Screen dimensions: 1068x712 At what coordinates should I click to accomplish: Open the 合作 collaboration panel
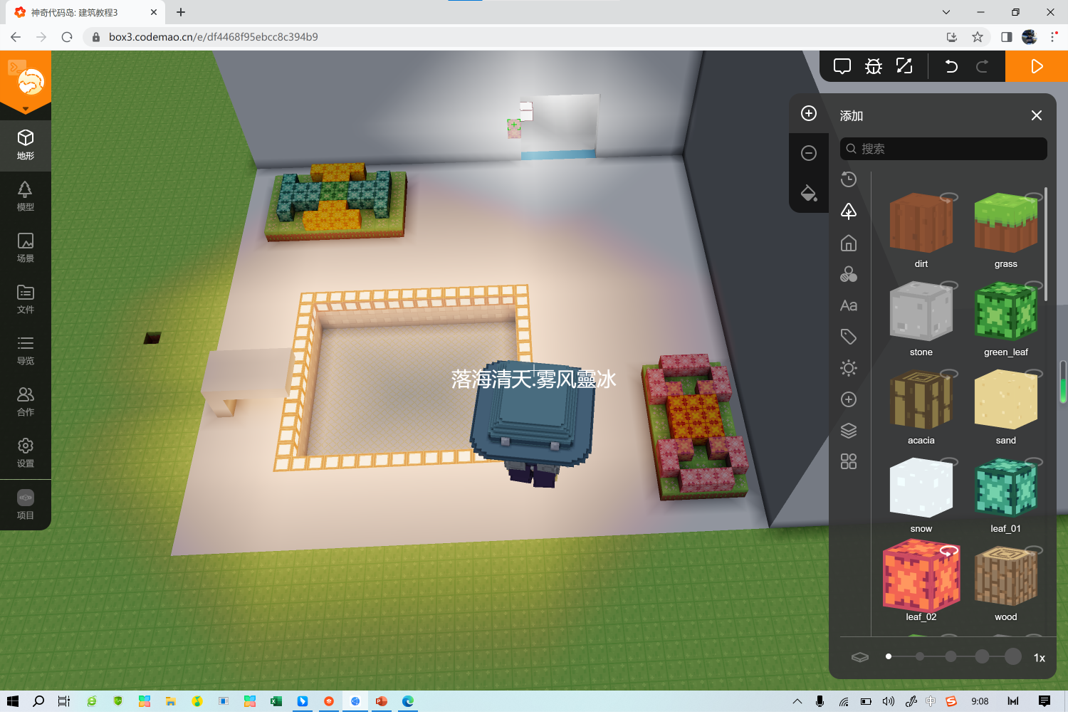click(25, 401)
